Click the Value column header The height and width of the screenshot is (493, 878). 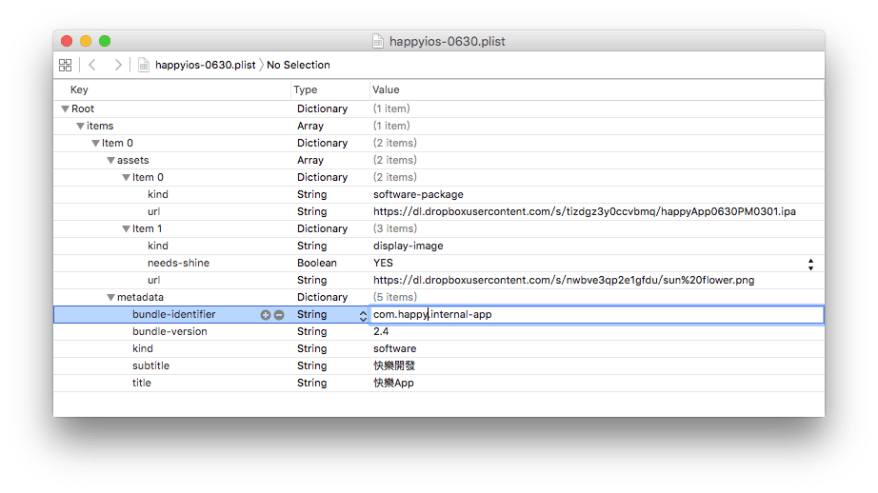point(386,90)
